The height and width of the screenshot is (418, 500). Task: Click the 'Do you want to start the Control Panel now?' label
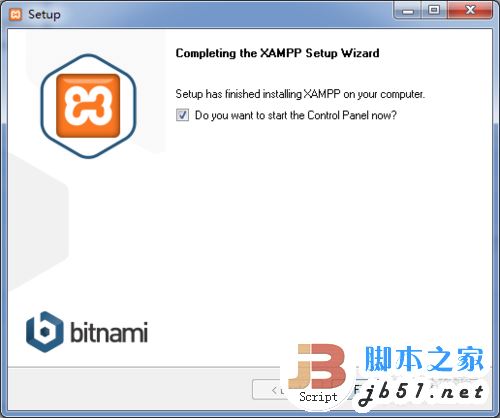click(296, 115)
